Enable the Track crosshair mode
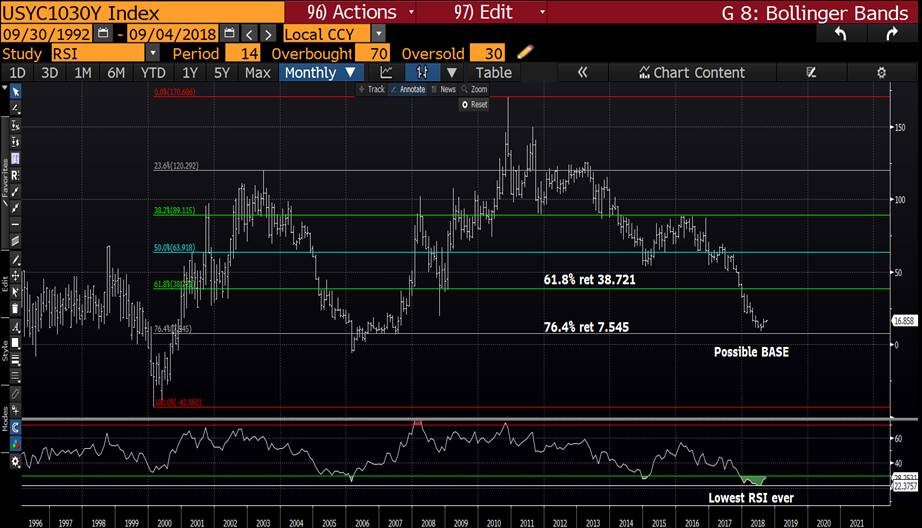 372,89
